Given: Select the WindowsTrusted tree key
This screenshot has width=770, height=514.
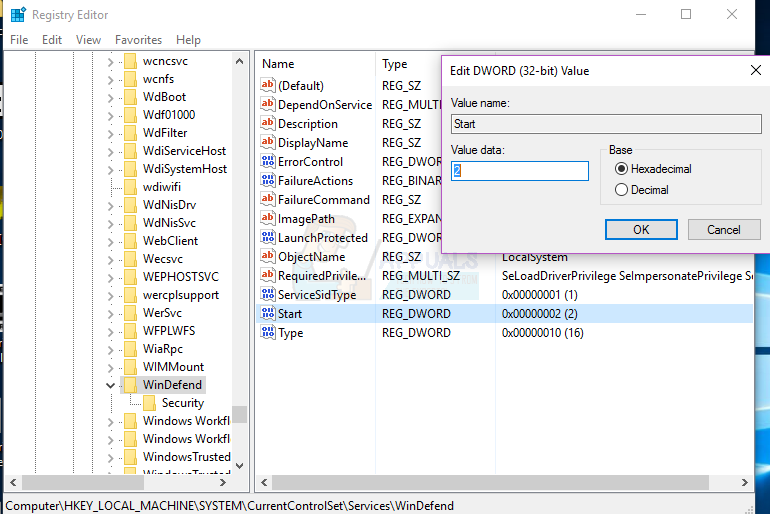Looking at the screenshot, I should click(187, 457).
